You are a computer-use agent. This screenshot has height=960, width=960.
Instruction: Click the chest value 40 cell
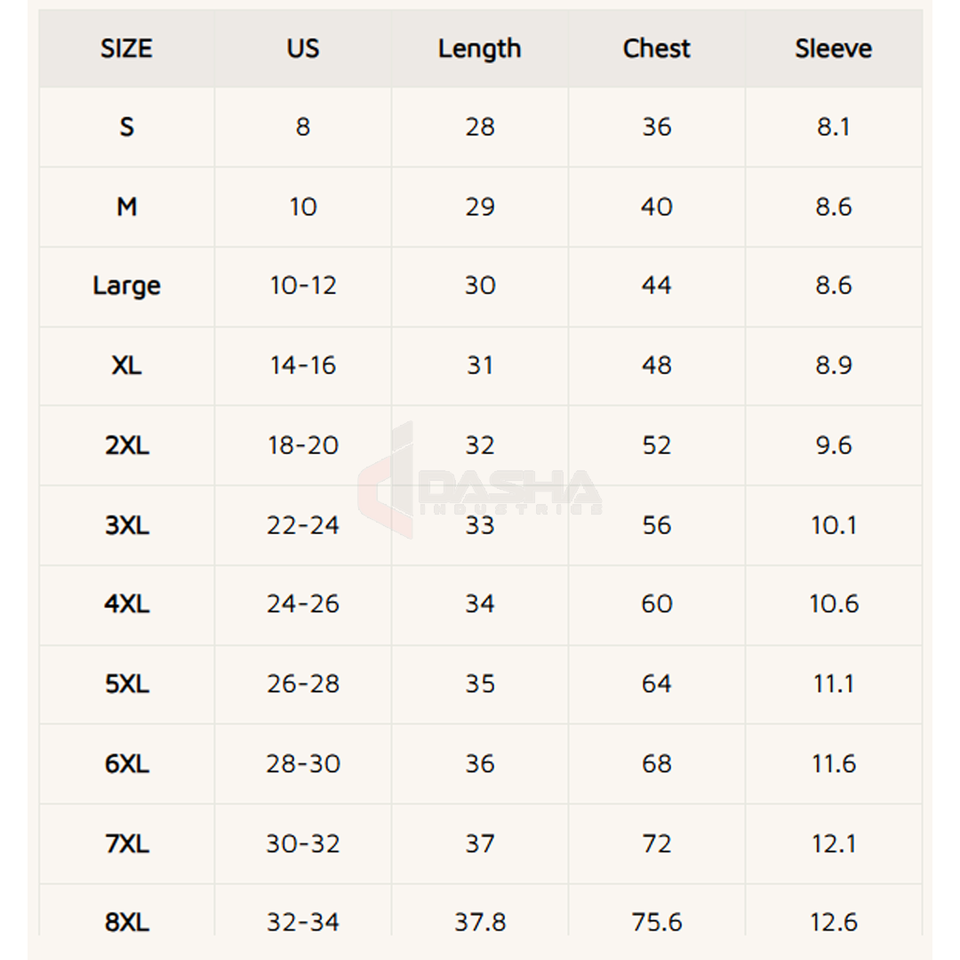click(x=657, y=207)
